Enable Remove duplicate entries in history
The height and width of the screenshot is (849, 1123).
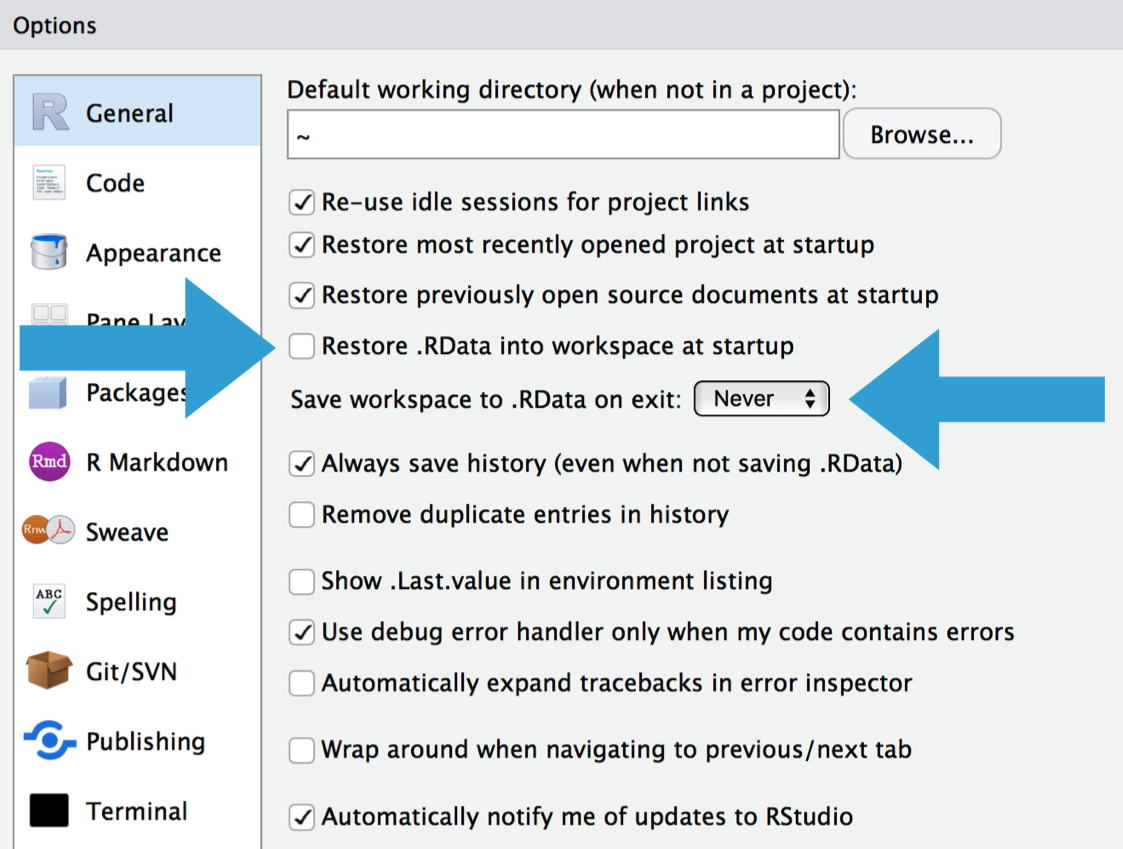tap(302, 514)
